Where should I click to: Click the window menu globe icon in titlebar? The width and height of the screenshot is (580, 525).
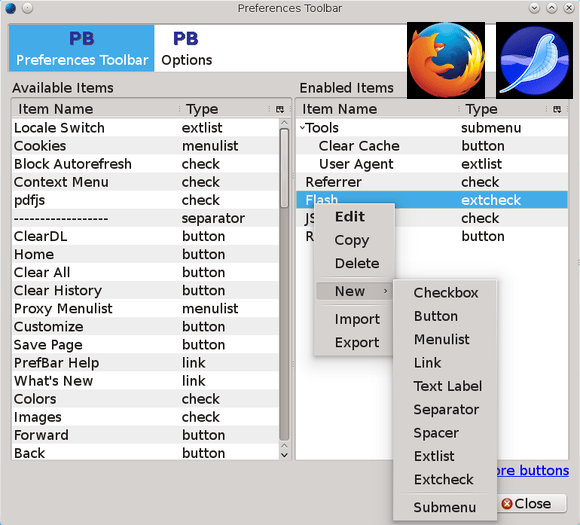click(x=11, y=8)
